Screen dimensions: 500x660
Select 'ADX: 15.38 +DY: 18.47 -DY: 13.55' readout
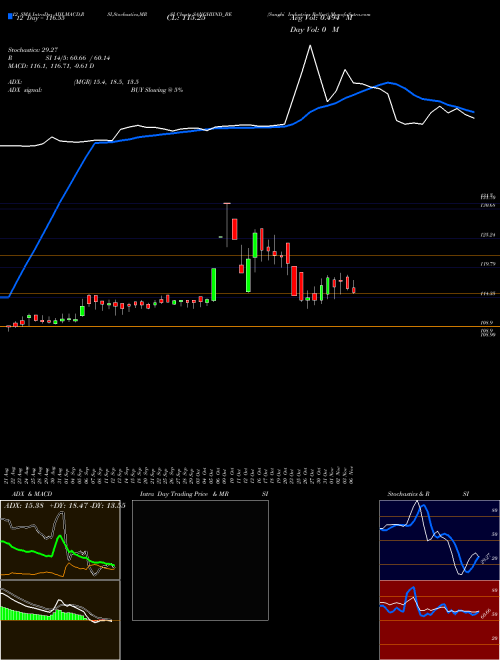(64, 506)
